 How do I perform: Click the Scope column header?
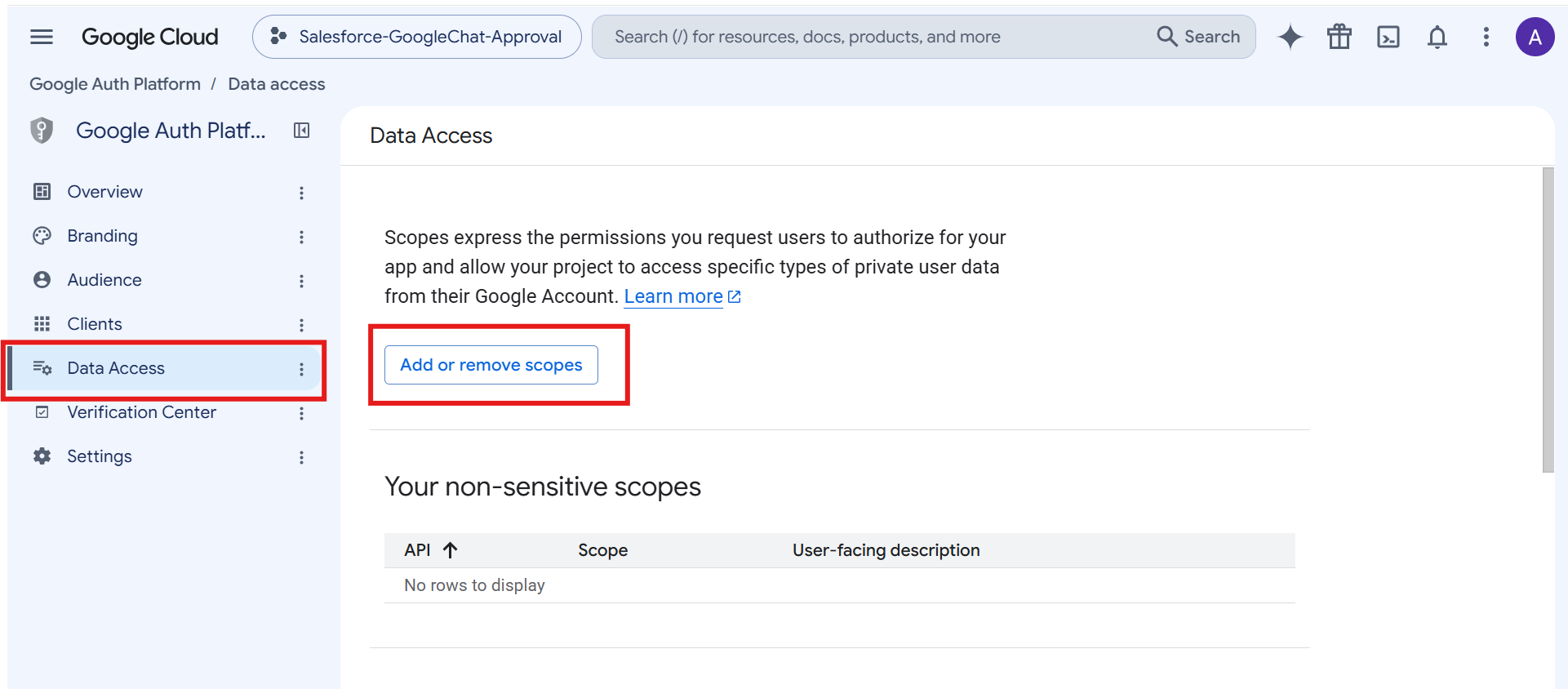click(603, 550)
